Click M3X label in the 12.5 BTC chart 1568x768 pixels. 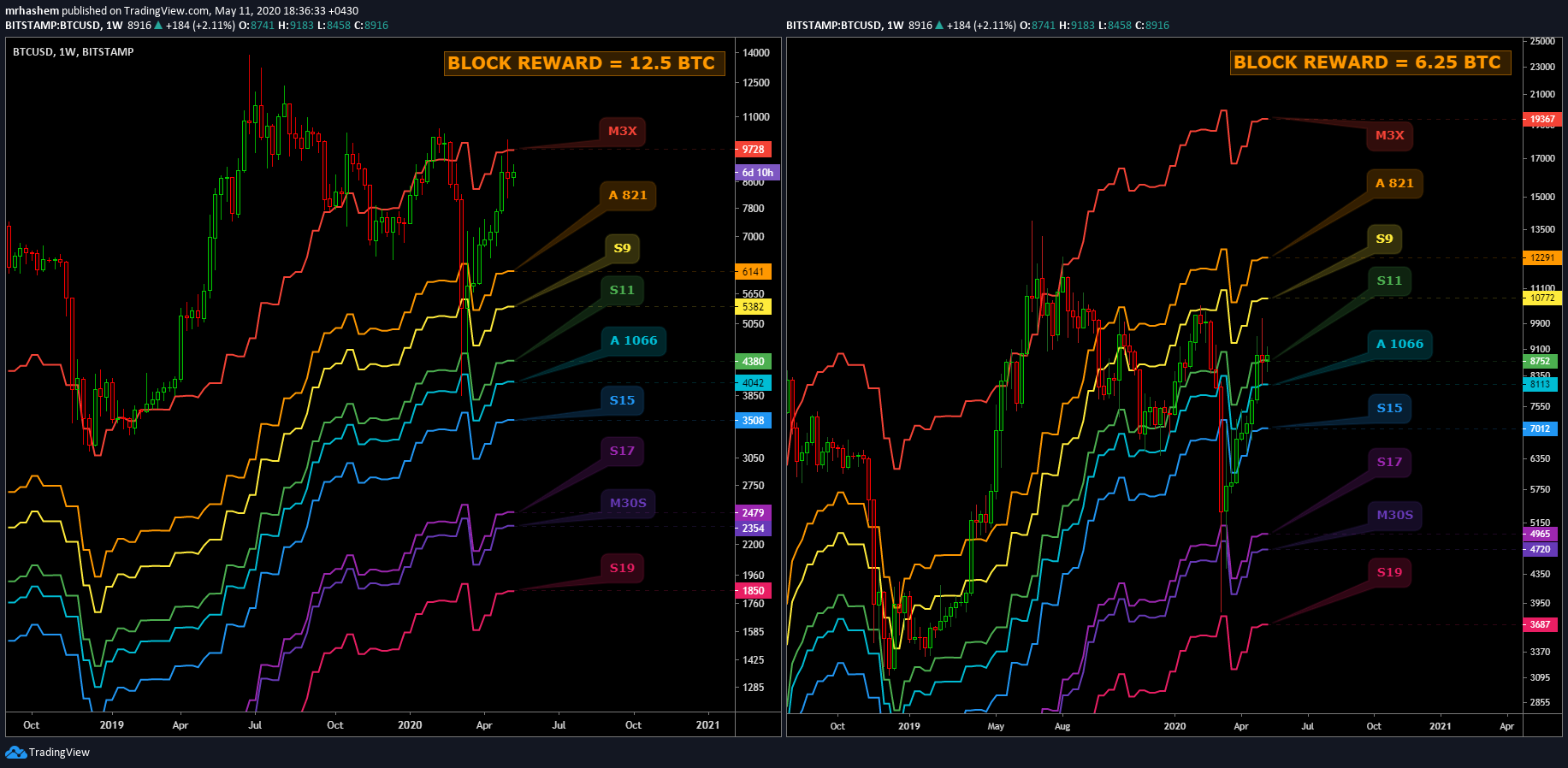click(x=623, y=131)
